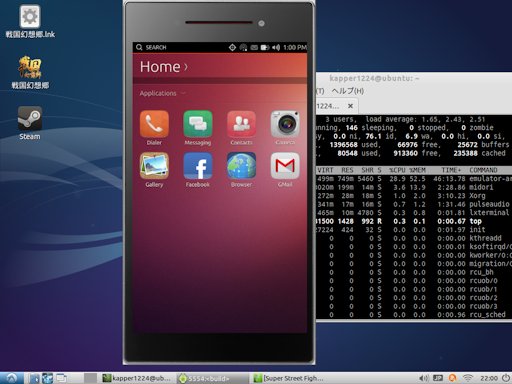Tap the location indicator in the phone status bar
Viewport: 512px width, 384px height.
[232, 47]
